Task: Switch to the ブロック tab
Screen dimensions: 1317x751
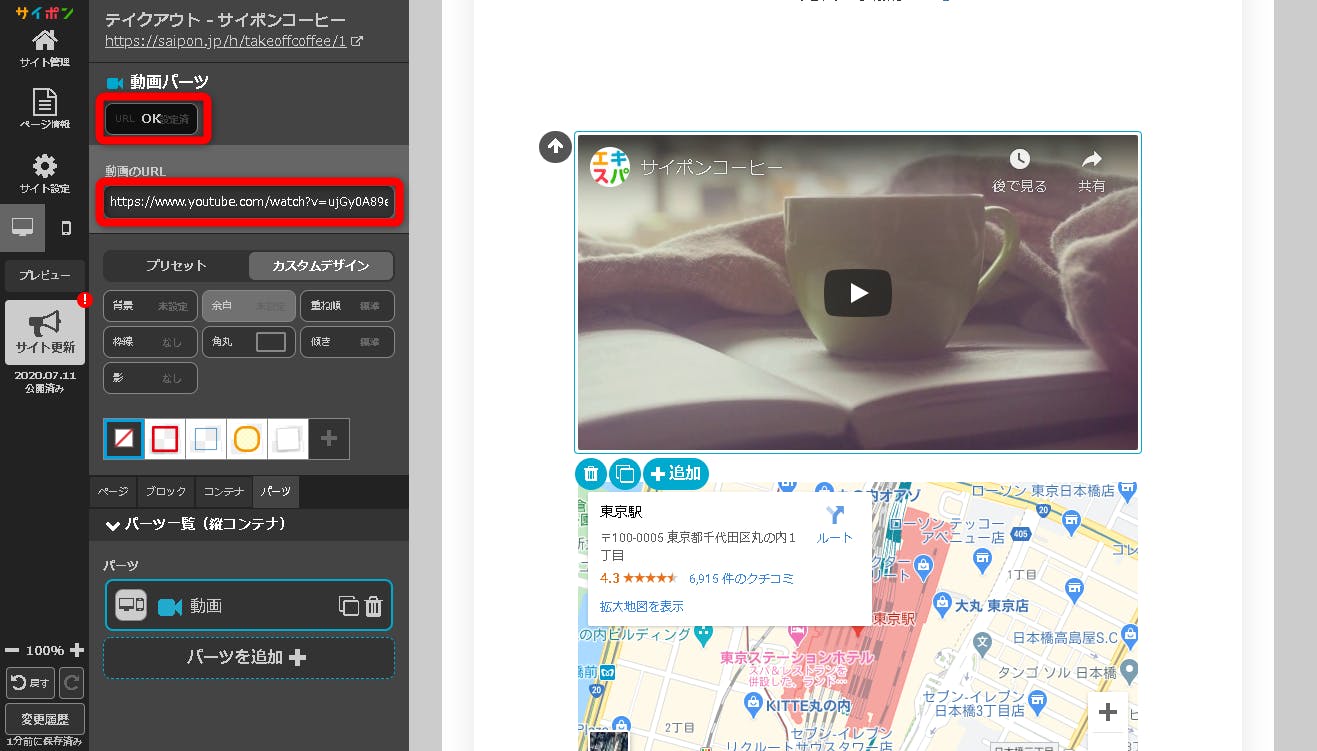Action: click(x=165, y=492)
